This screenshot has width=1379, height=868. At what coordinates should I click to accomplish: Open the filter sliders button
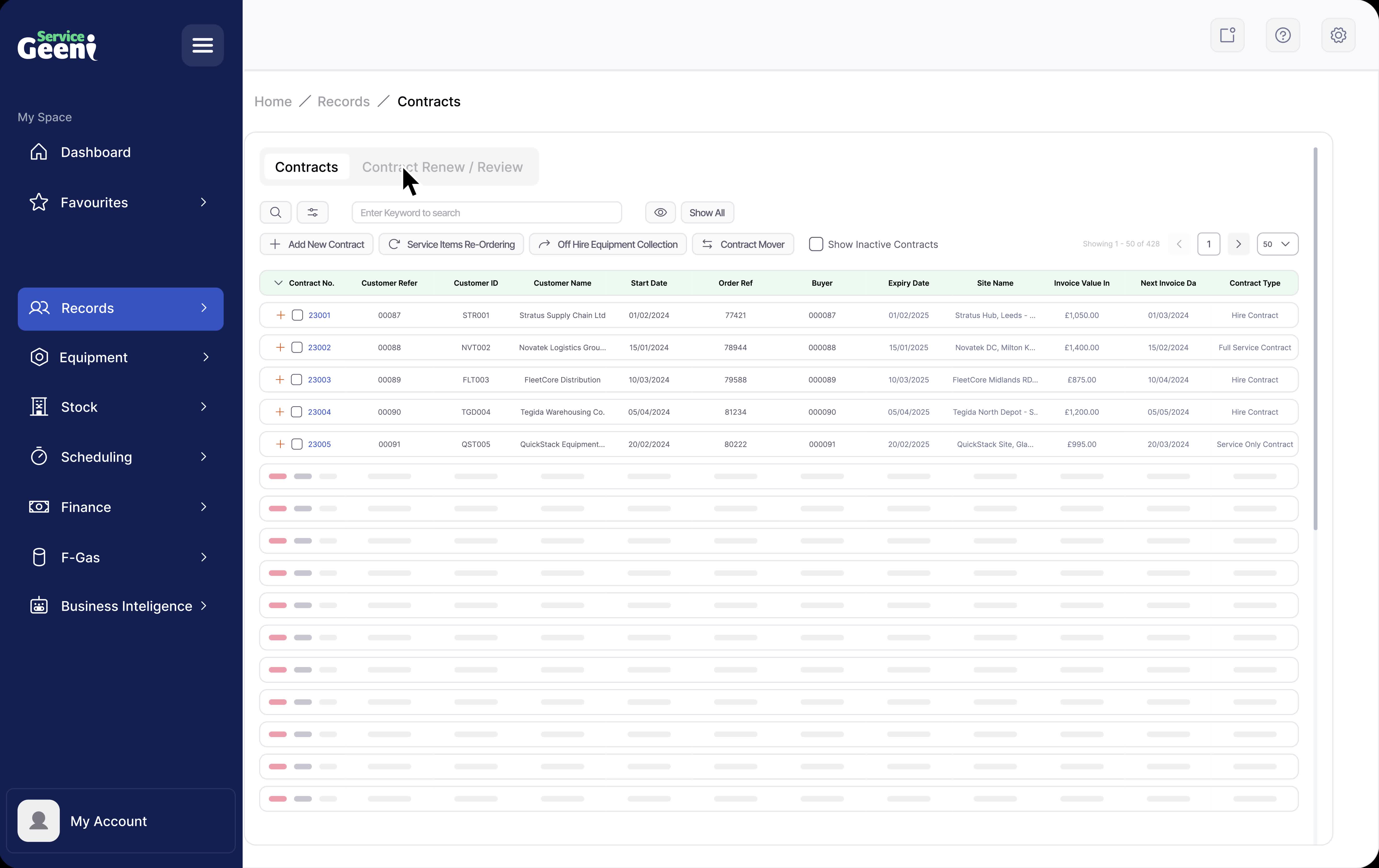(313, 212)
